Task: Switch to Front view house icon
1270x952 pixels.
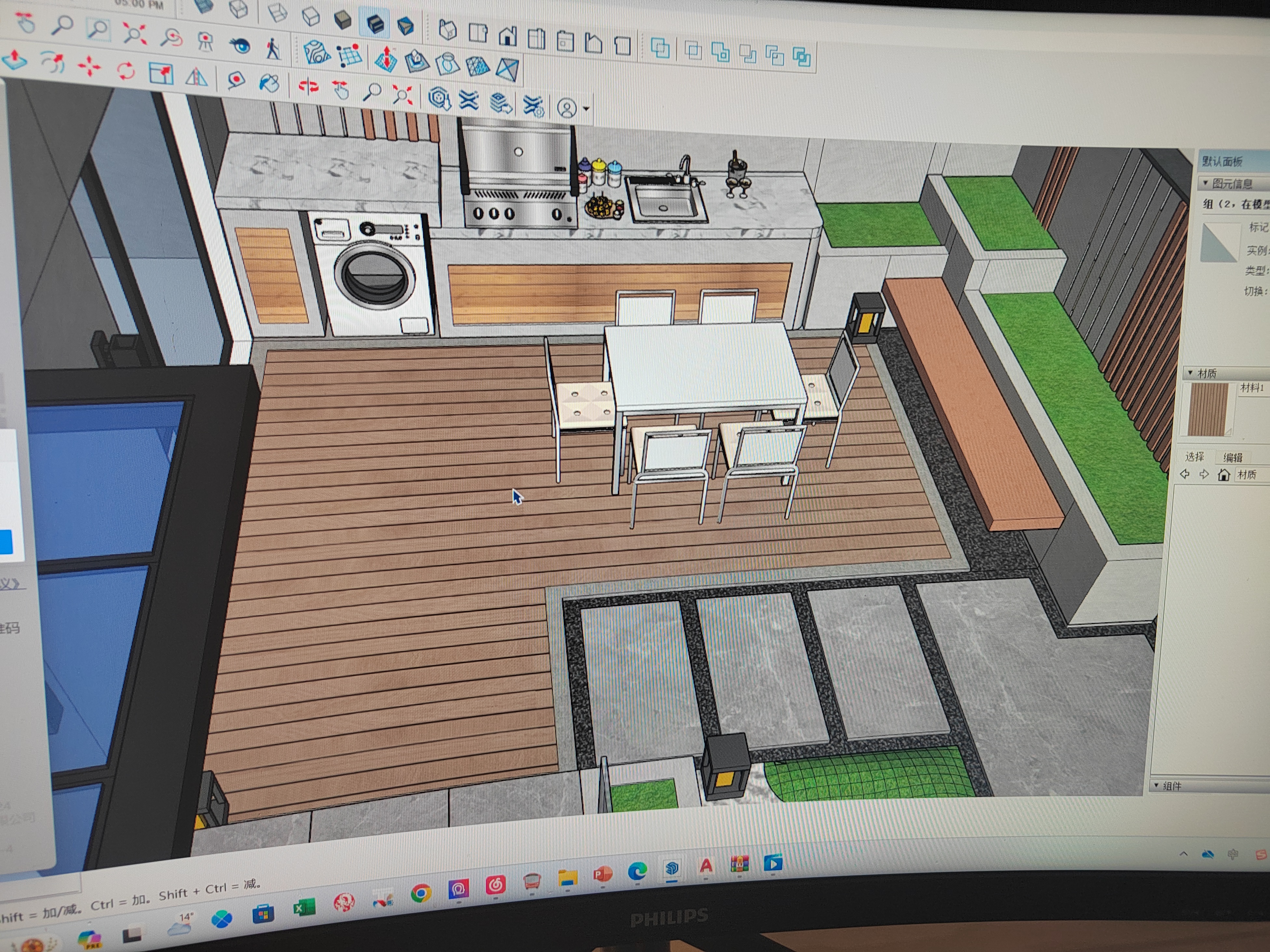Action: click(507, 35)
